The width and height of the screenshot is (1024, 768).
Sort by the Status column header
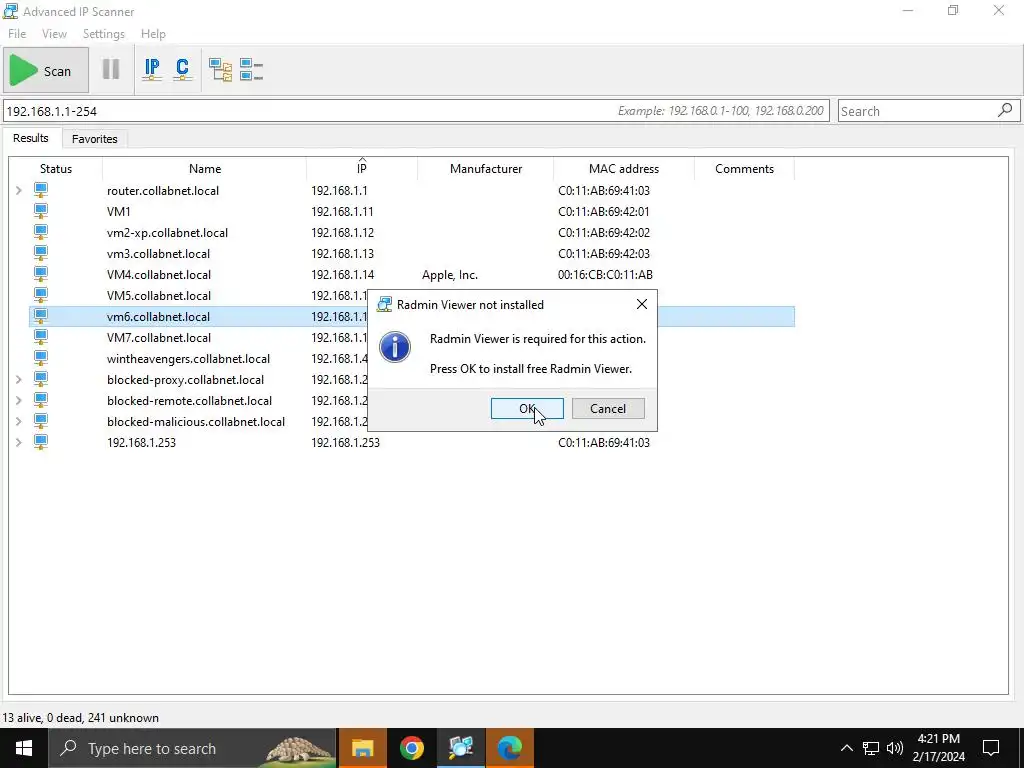click(x=56, y=168)
